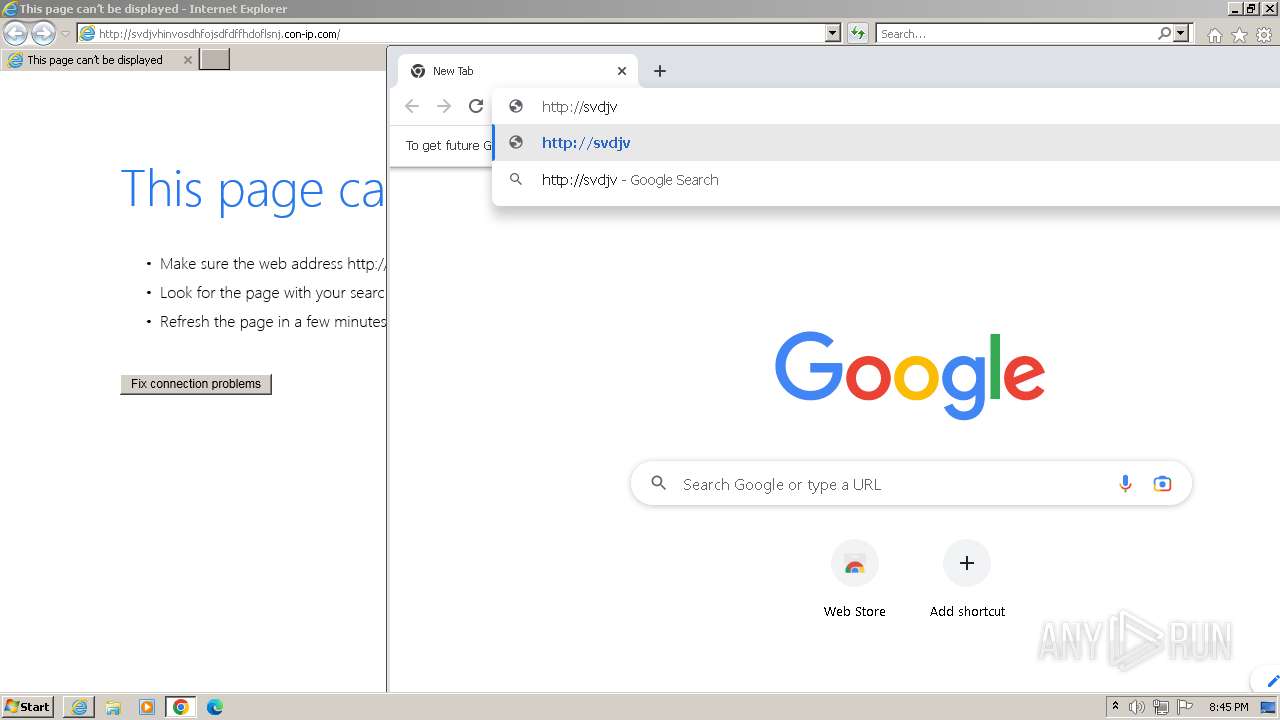1280x720 pixels.
Task: Click 'Make sure the web address' bullet text
Action: [273, 264]
